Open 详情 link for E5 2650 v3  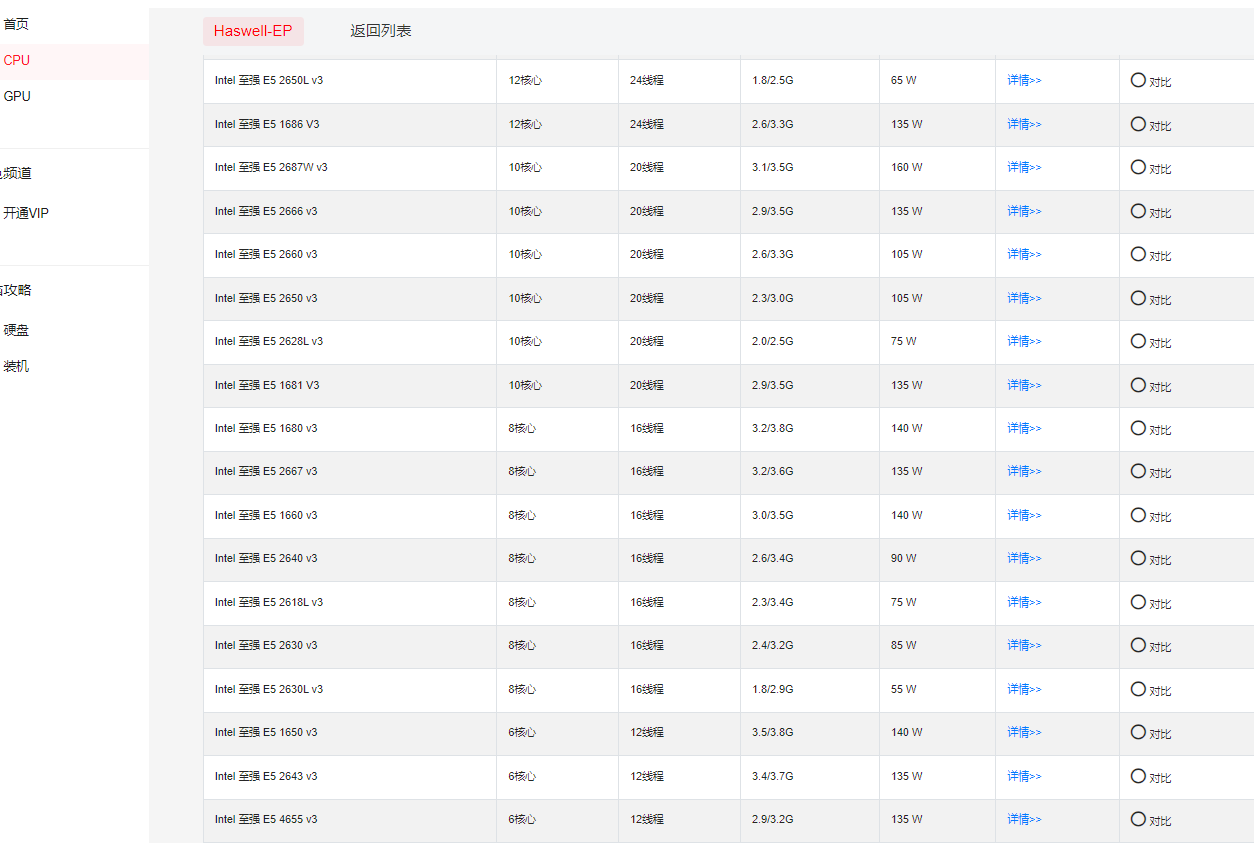point(1024,298)
